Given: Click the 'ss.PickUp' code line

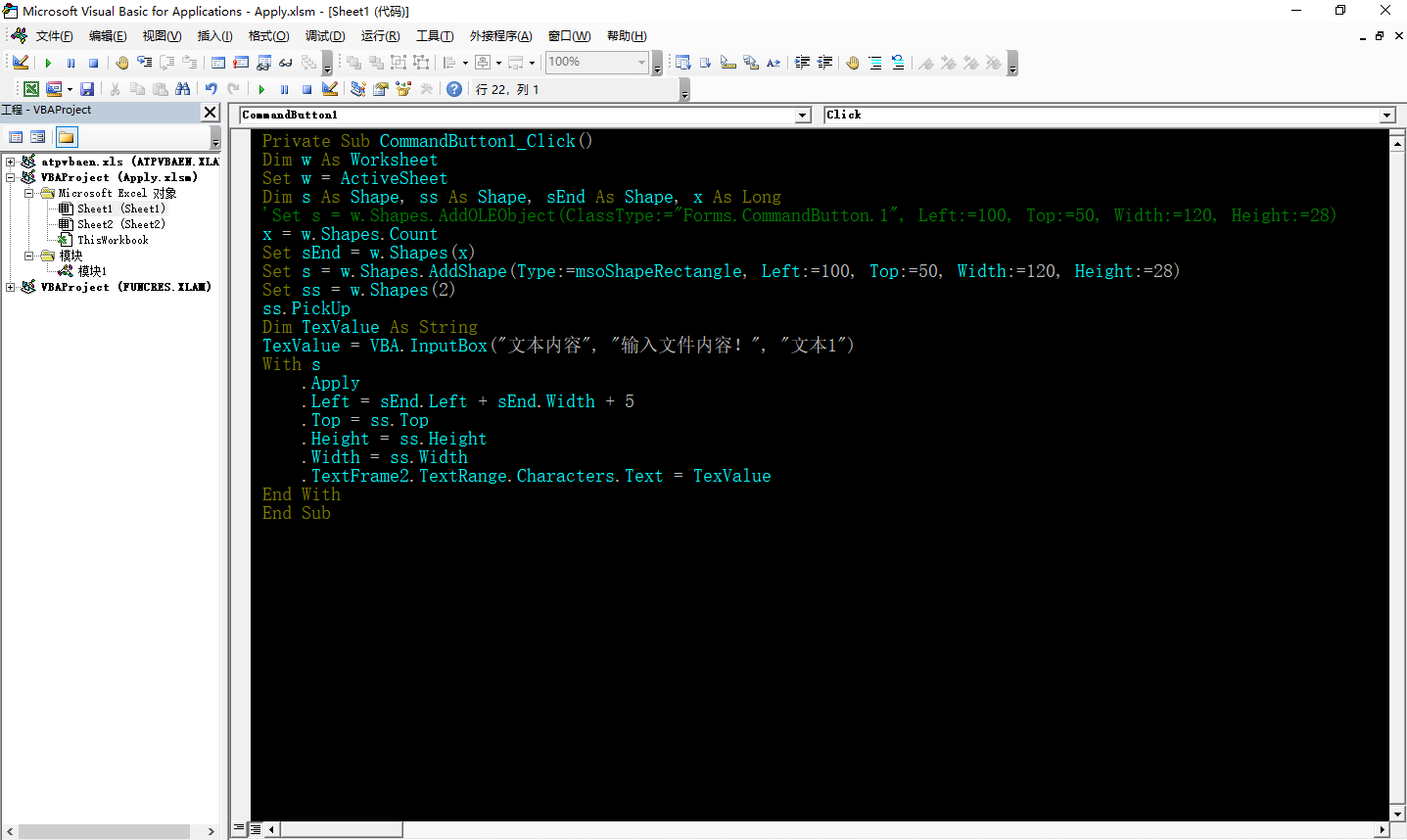Looking at the screenshot, I should [x=306, y=308].
